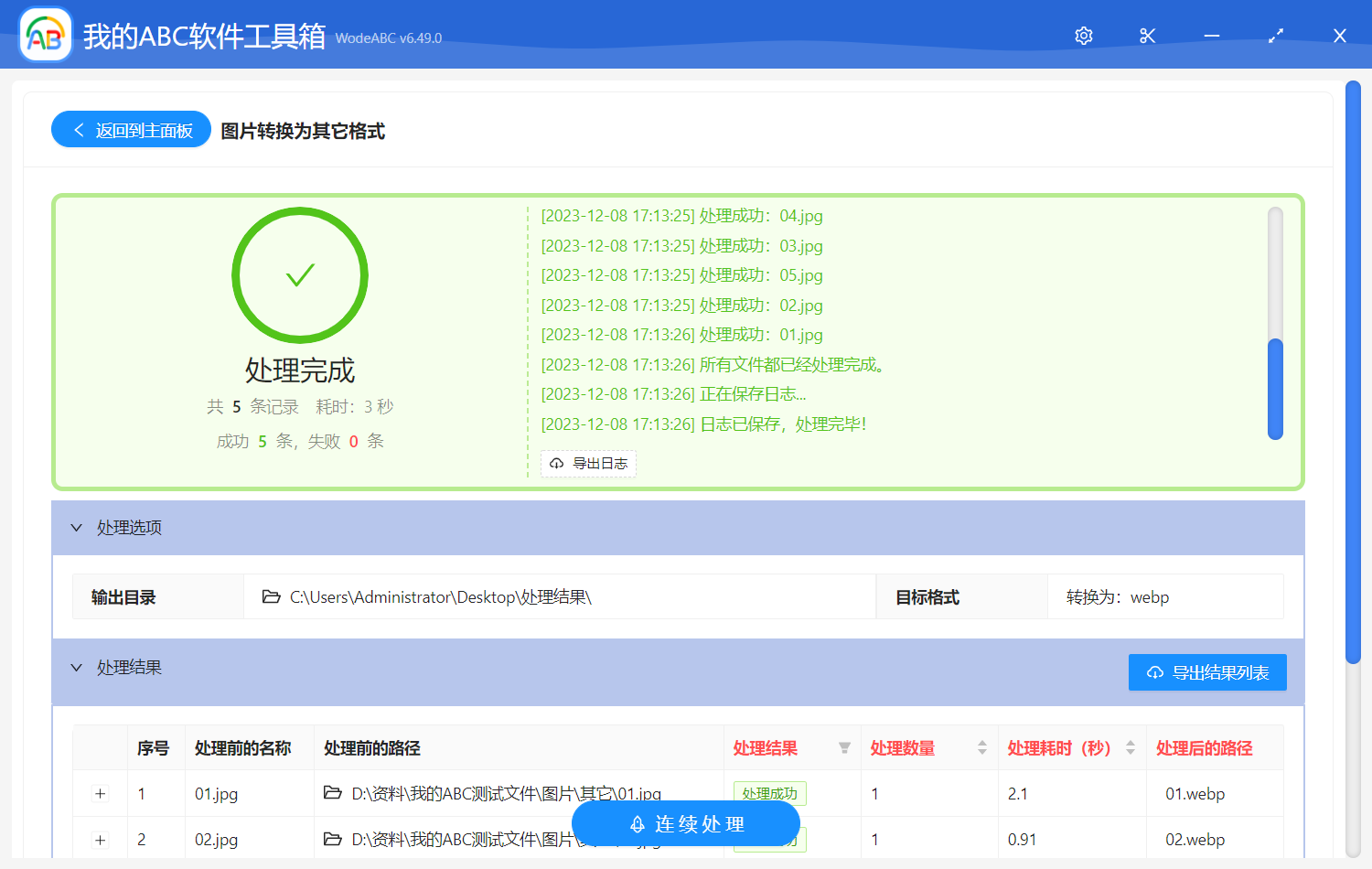This screenshot has height=869, width=1372.
Task: Click folder icon beside 02.jpg path
Action: [x=333, y=839]
